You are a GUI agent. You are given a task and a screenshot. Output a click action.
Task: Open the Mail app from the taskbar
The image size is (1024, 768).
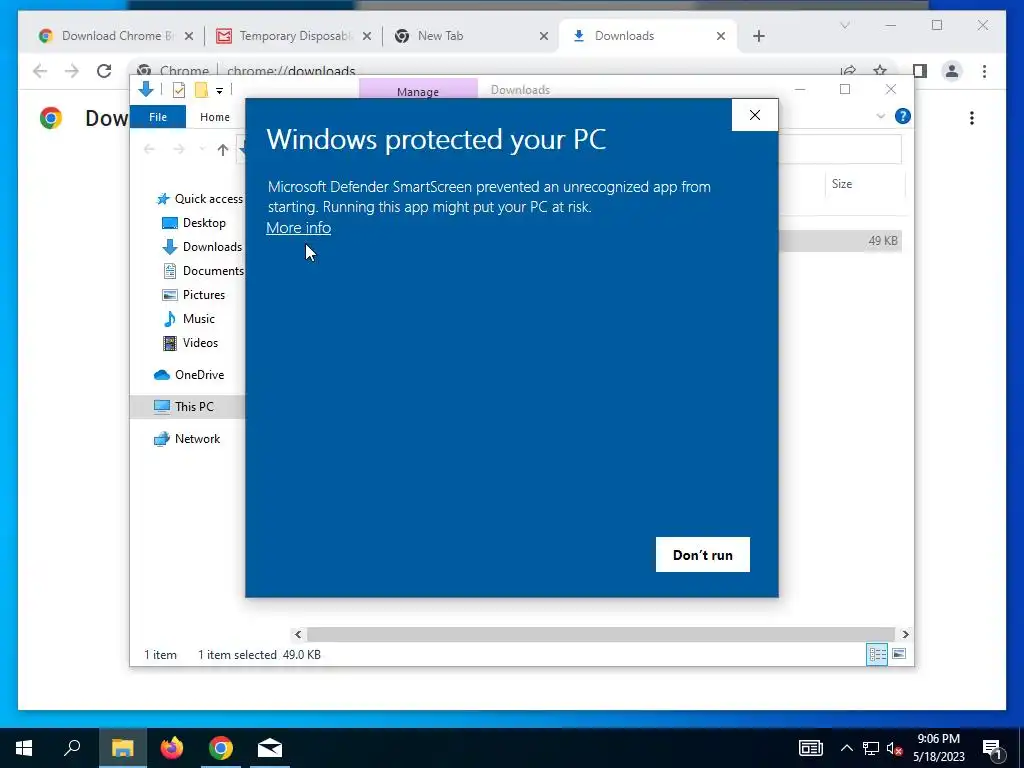click(270, 748)
